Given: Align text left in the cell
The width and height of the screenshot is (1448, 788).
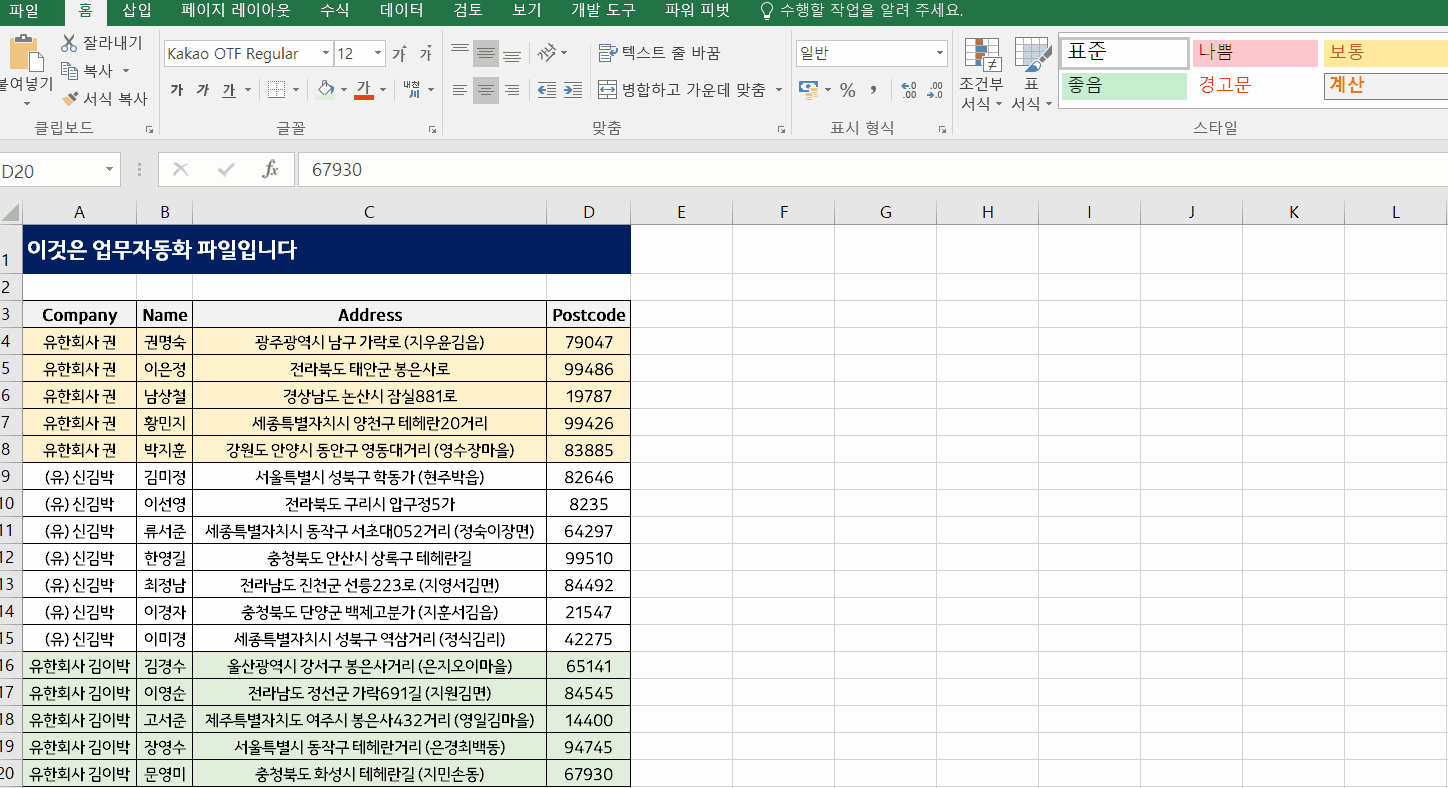Looking at the screenshot, I should [x=460, y=90].
